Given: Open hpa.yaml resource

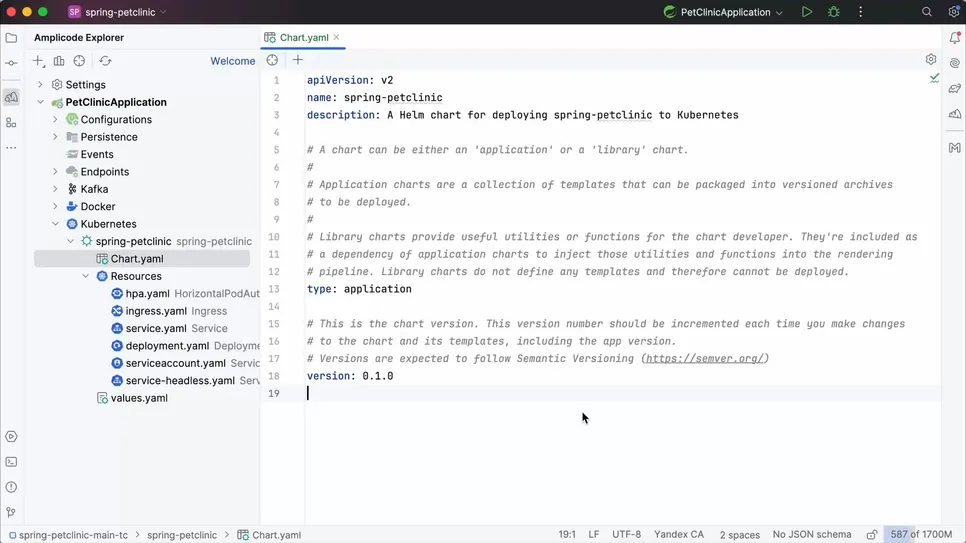Looking at the screenshot, I should 147,293.
